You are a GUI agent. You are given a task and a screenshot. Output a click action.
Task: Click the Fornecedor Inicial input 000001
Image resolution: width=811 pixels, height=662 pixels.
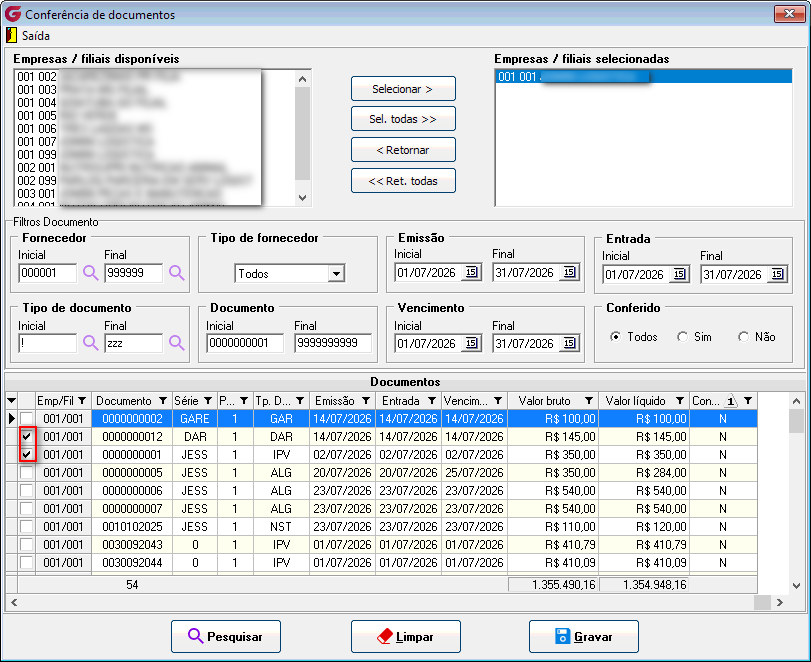click(48, 273)
